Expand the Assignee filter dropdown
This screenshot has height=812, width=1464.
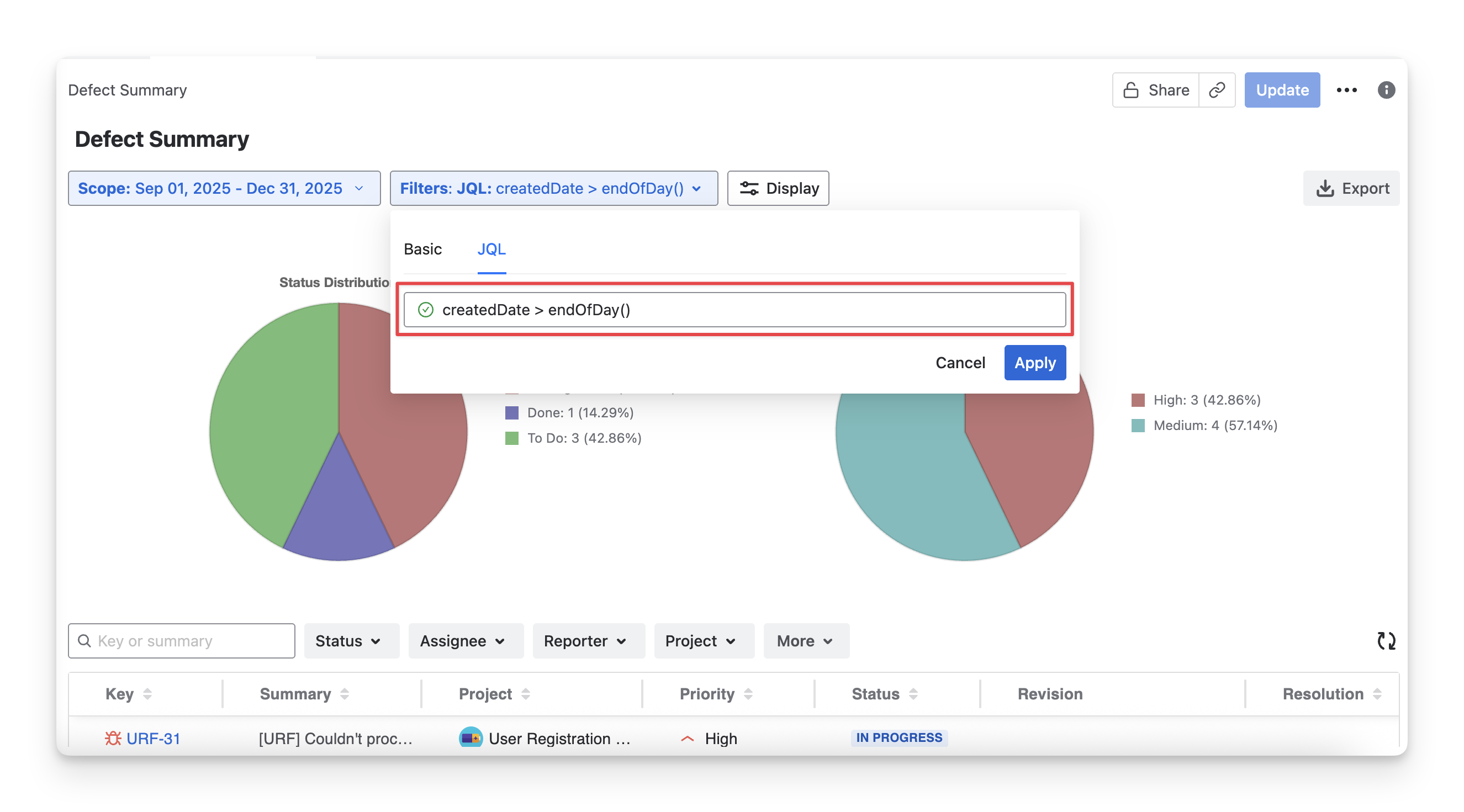pos(465,641)
